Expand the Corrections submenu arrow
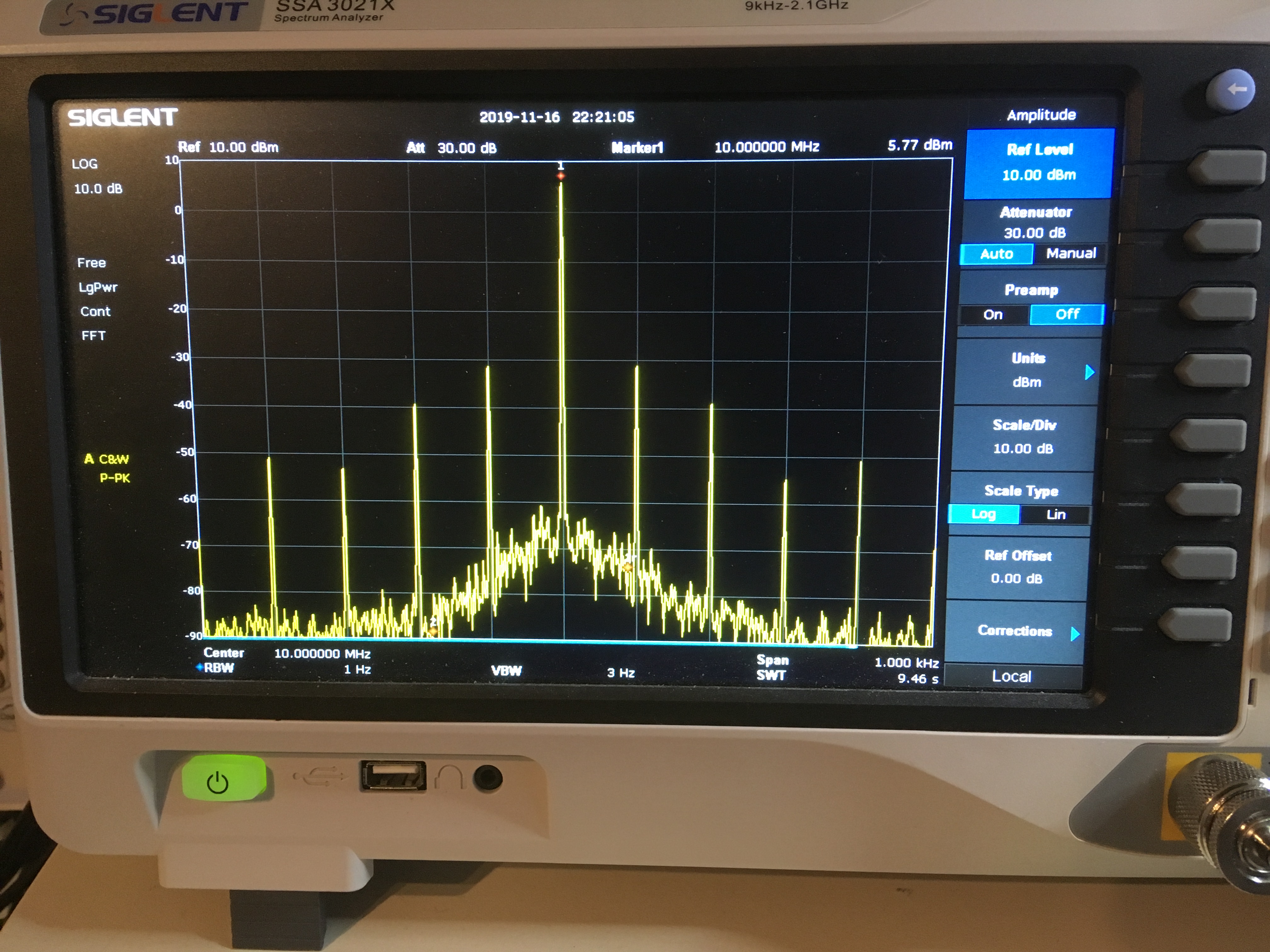This screenshot has width=1270, height=952. pyautogui.click(x=1075, y=633)
